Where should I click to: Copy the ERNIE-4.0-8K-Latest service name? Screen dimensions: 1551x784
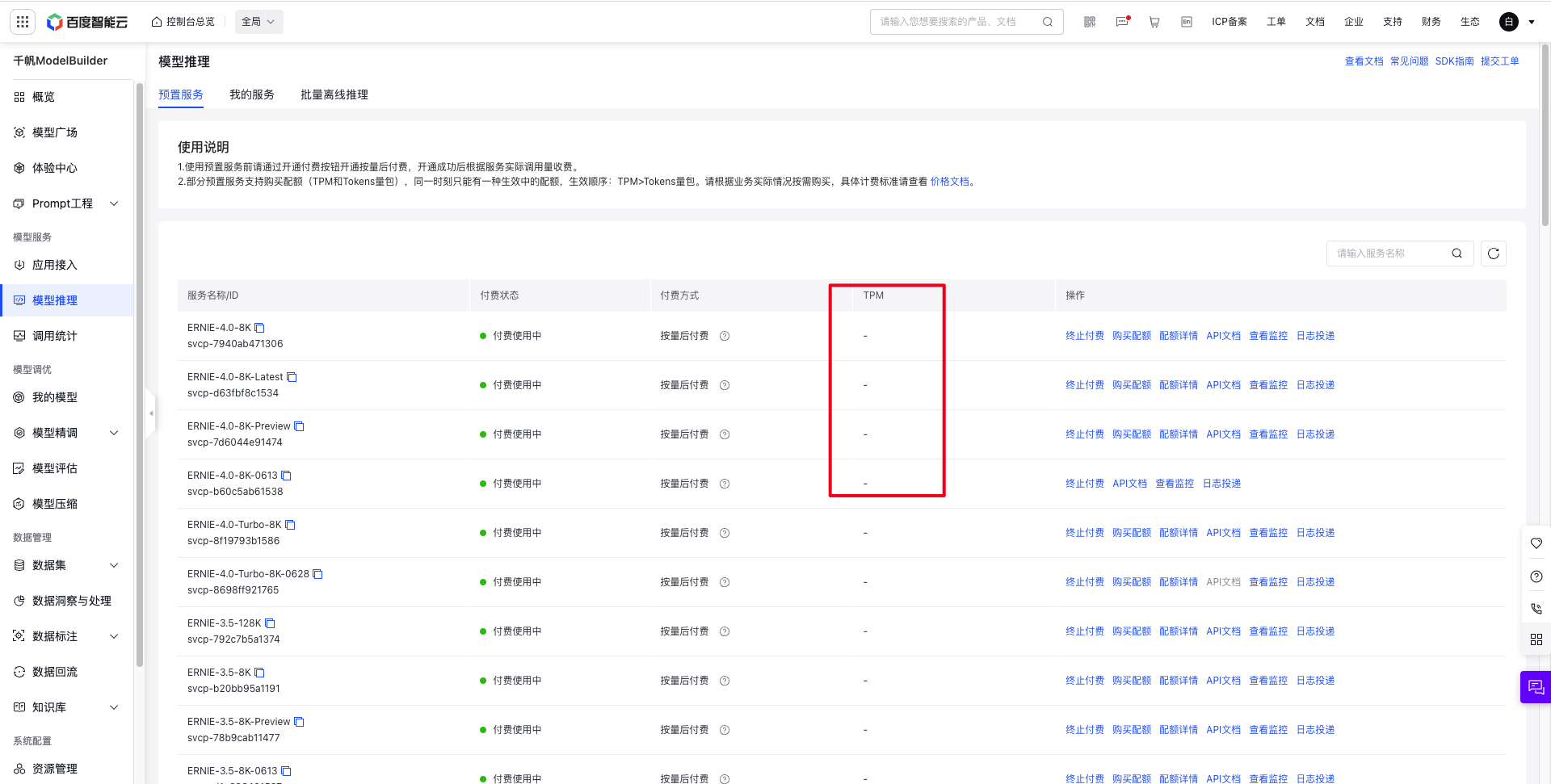pos(292,377)
